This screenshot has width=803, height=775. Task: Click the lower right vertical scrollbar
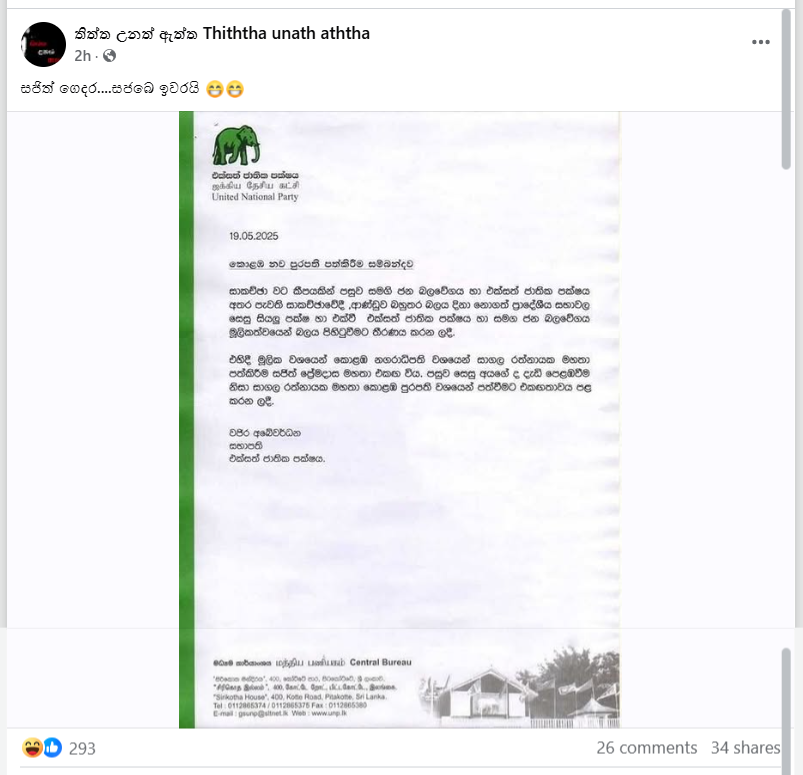tap(786, 711)
